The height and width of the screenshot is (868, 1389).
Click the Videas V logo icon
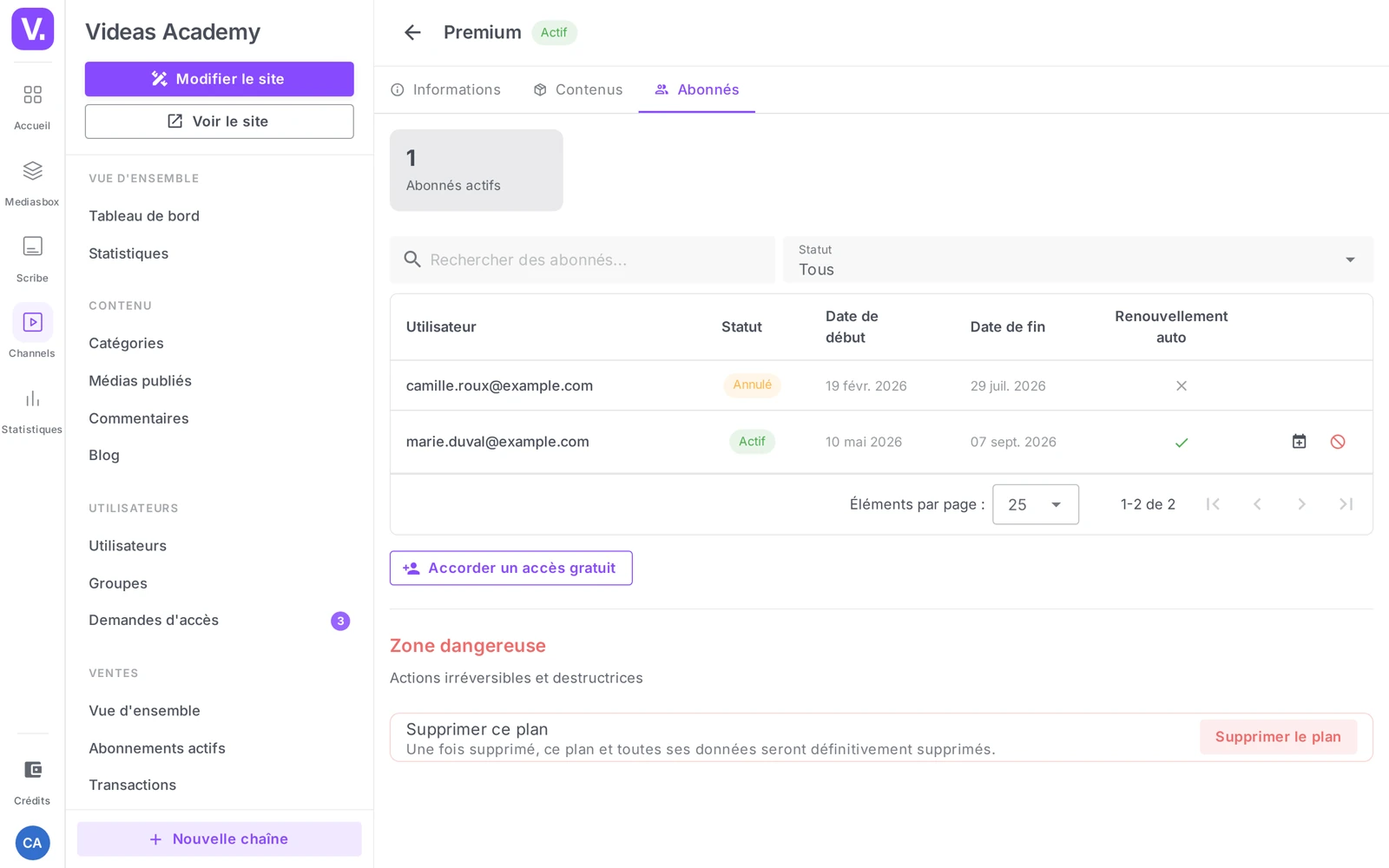coord(32,29)
